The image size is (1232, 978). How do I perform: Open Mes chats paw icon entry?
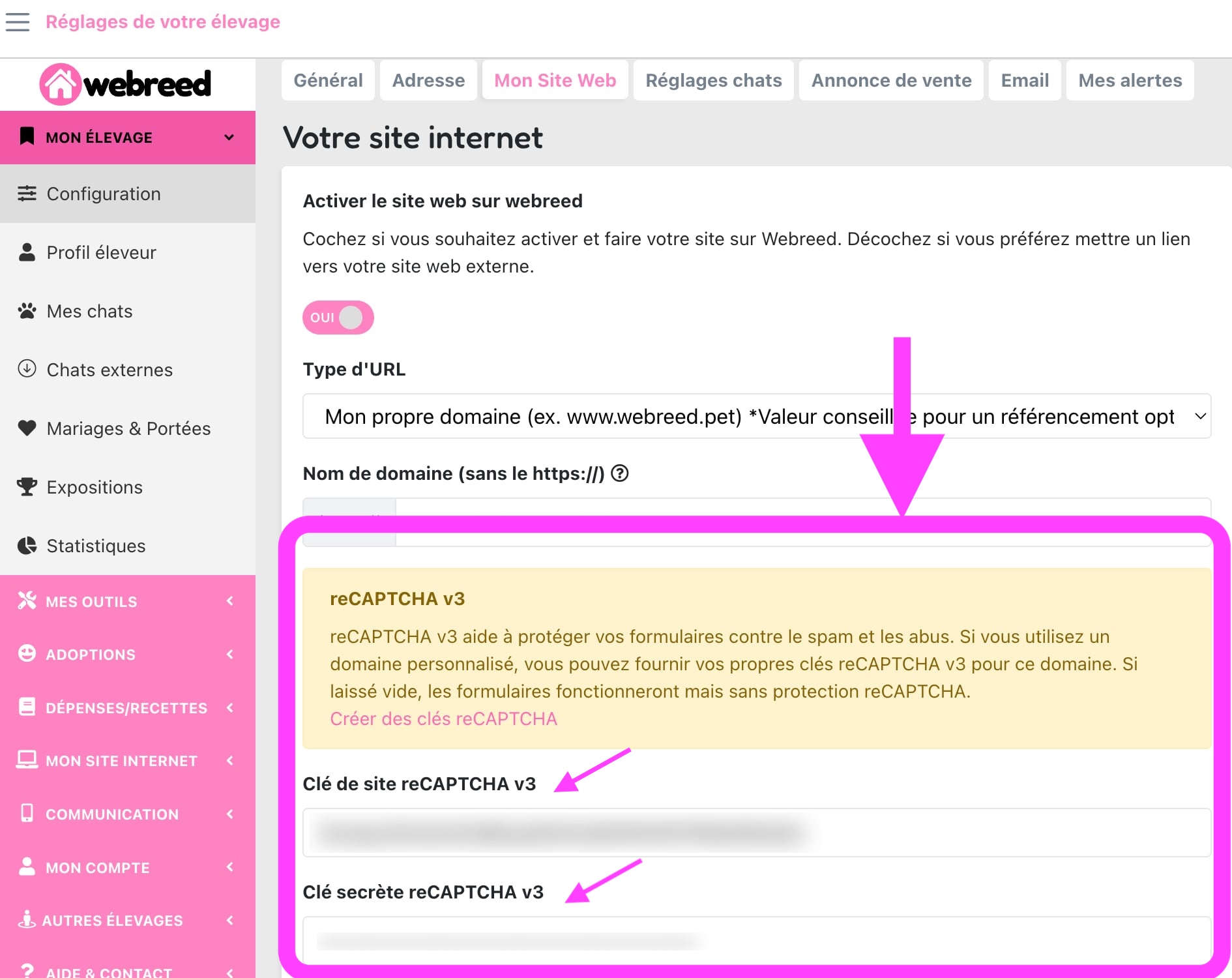[x=27, y=311]
